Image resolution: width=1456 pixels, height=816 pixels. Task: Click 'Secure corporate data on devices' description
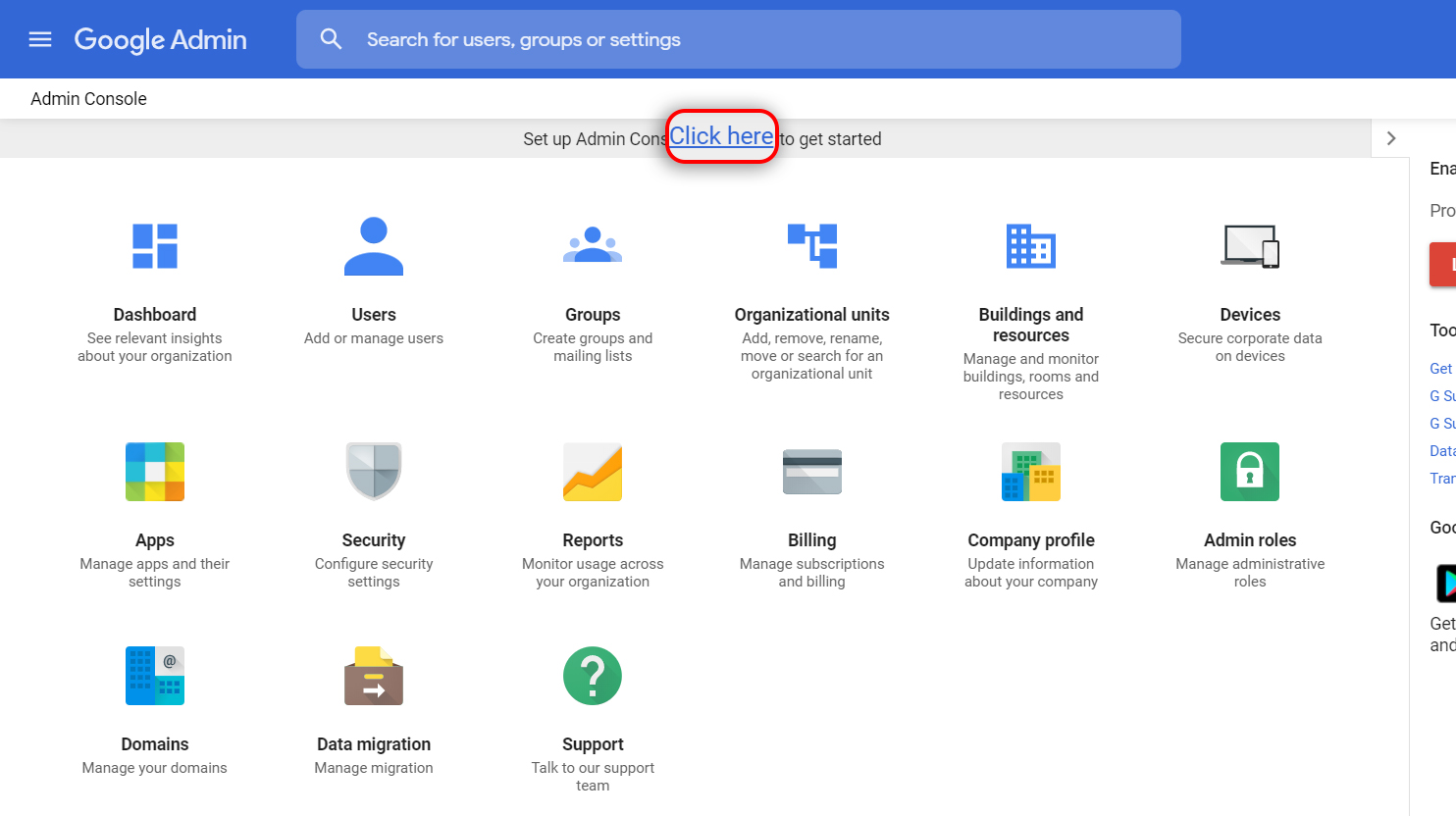pyautogui.click(x=1250, y=347)
